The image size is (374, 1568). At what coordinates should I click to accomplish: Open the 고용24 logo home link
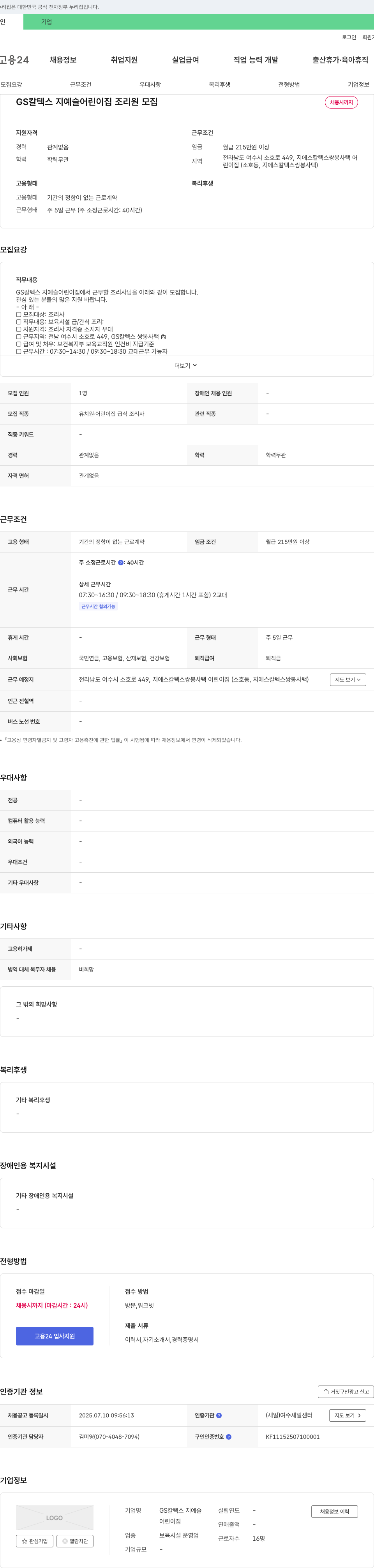click(x=14, y=60)
